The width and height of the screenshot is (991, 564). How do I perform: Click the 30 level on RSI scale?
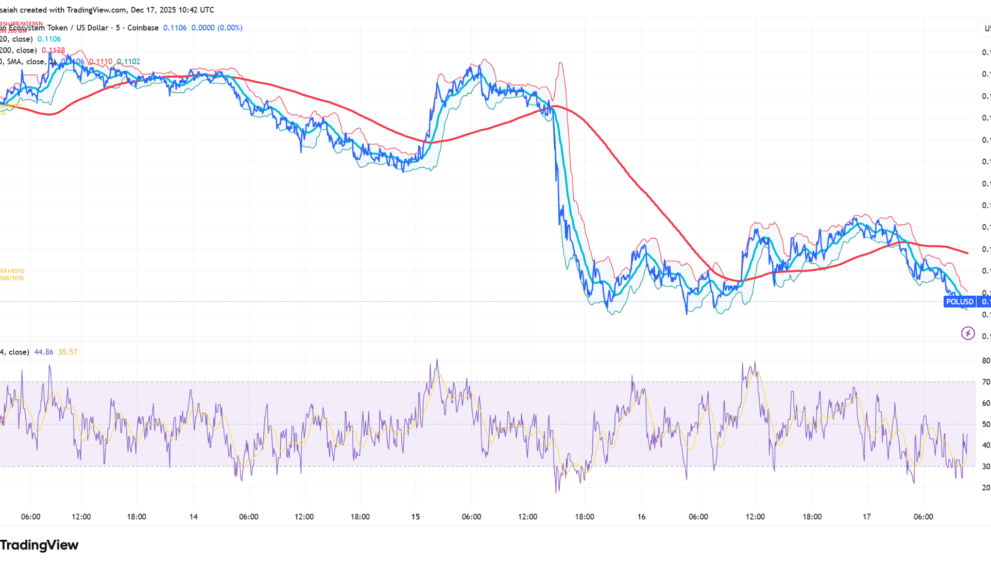[985, 467]
